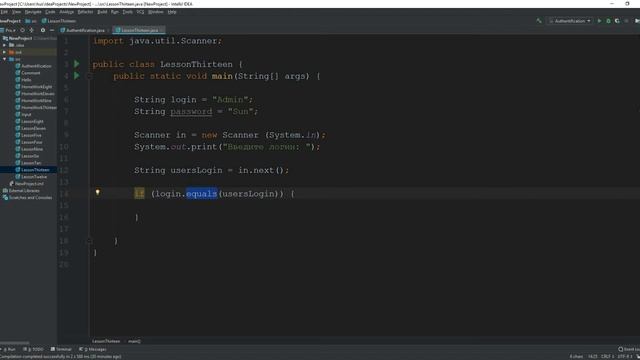
Task: Switch to the Authentification.java tab
Action: [85, 30]
